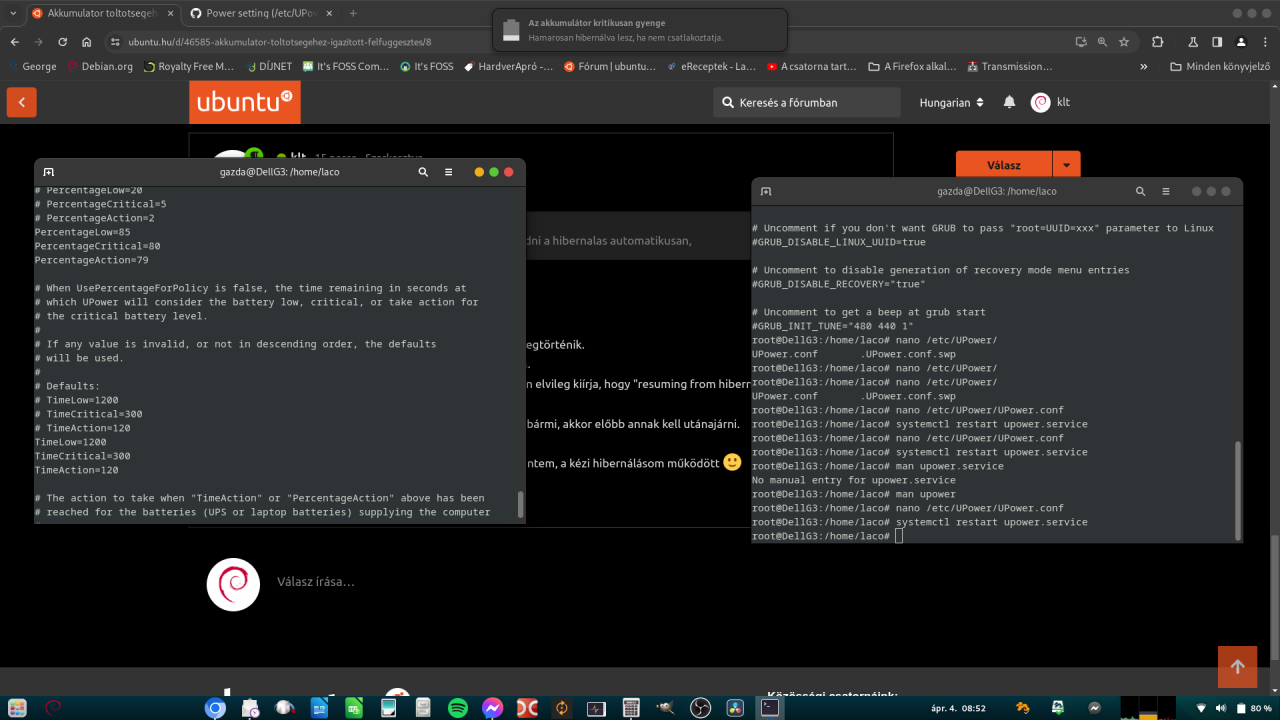
Task: Go back with the orange forum arrow button
Action: [21, 102]
